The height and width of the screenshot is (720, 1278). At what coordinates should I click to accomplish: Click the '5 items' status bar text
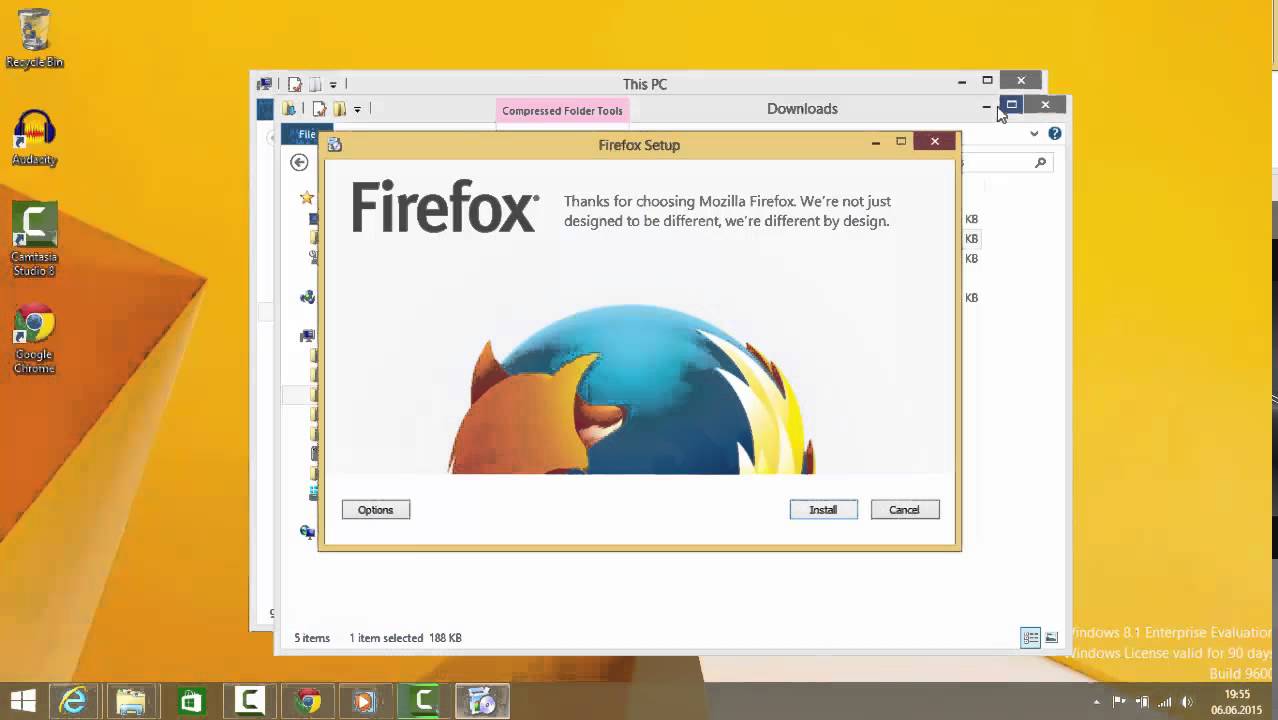click(312, 638)
